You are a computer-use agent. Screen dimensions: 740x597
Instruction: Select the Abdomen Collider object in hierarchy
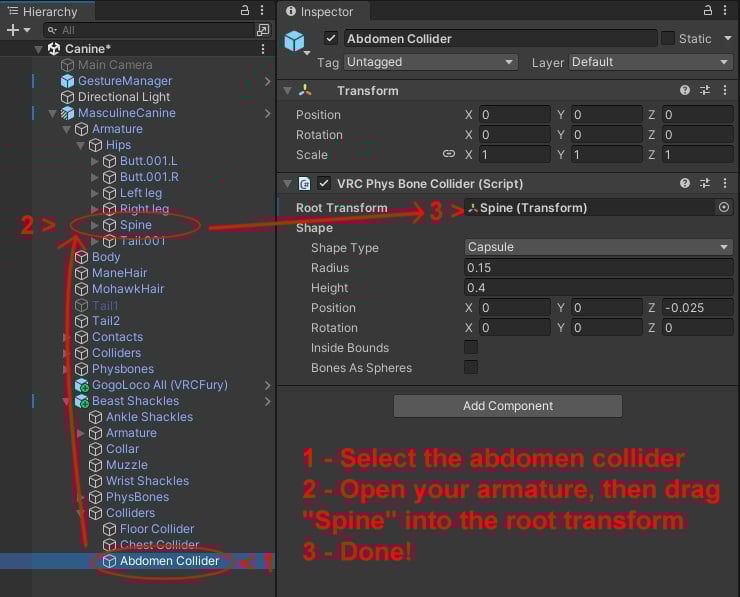[169, 561]
